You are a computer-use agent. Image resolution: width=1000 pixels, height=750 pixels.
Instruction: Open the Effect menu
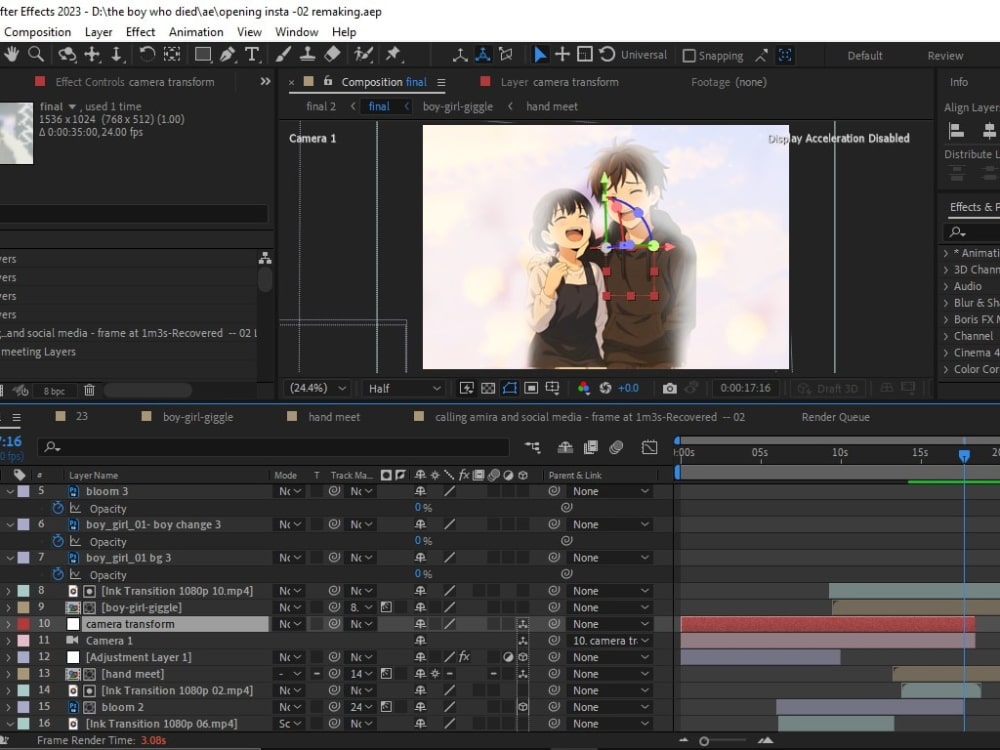[x=140, y=32]
